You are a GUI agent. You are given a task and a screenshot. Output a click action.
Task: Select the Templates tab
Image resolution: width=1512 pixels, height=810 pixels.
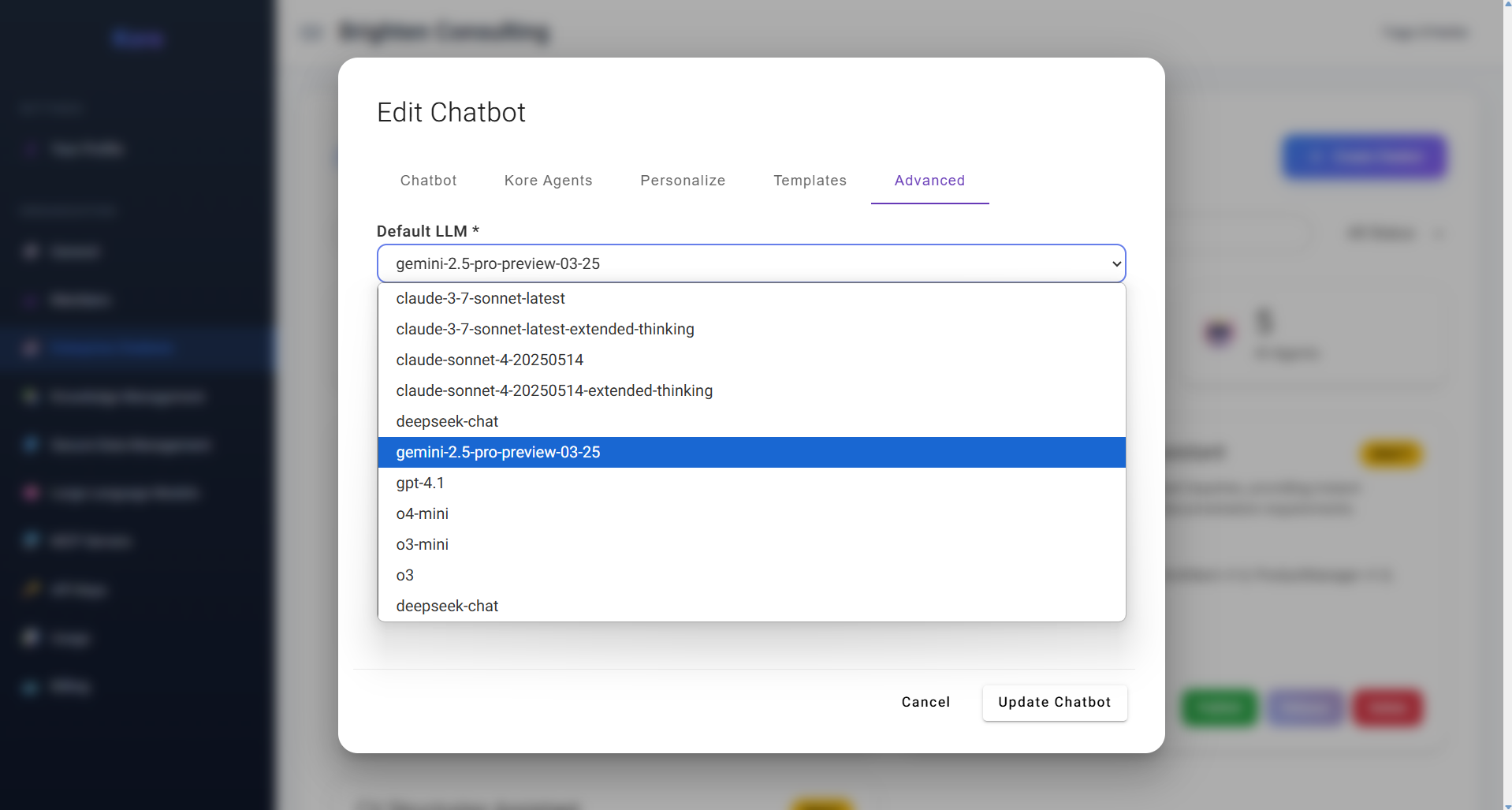pyautogui.click(x=810, y=181)
